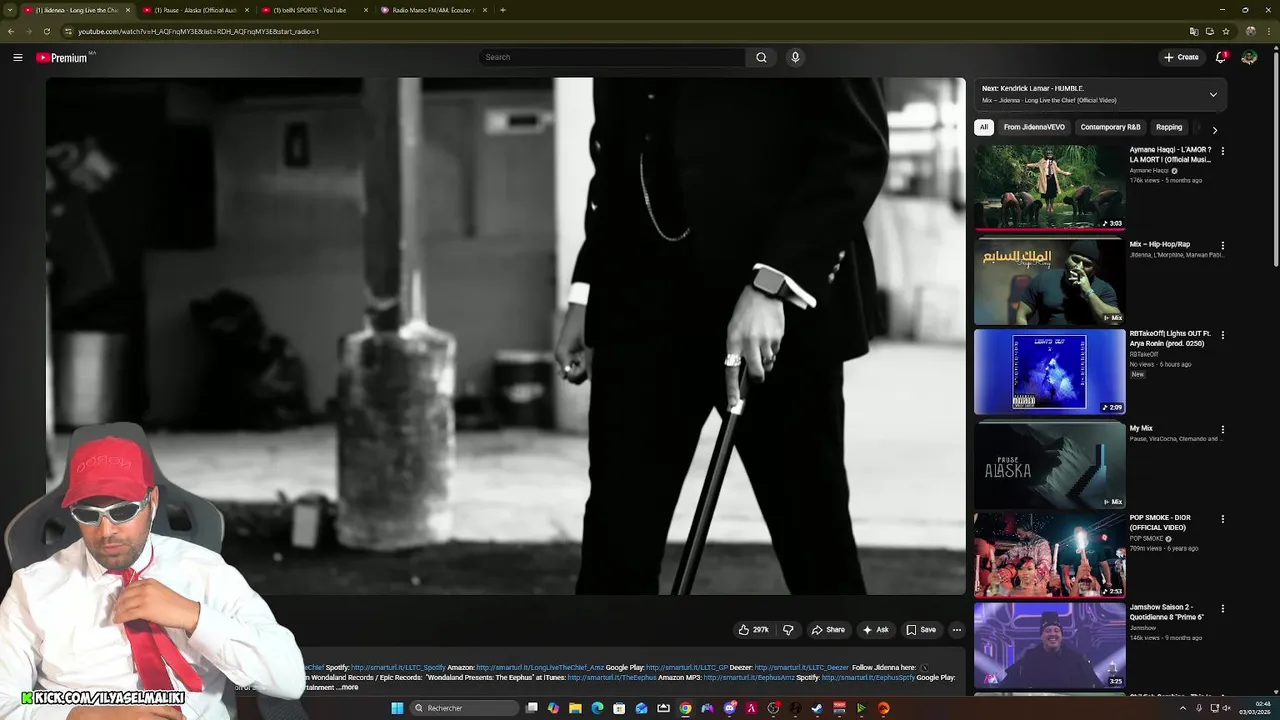Select the From JidennaVEVO chip

1034,127
